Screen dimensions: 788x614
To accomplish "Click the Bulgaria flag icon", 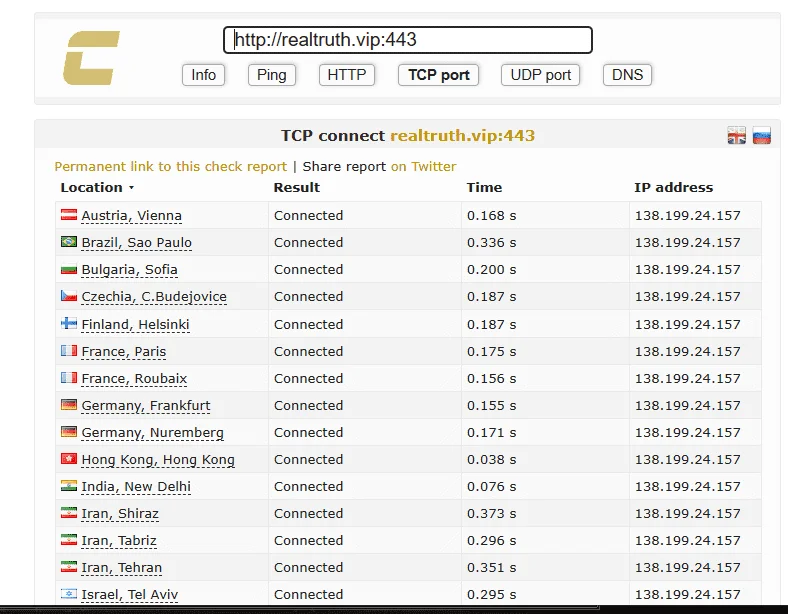I will tap(69, 269).
